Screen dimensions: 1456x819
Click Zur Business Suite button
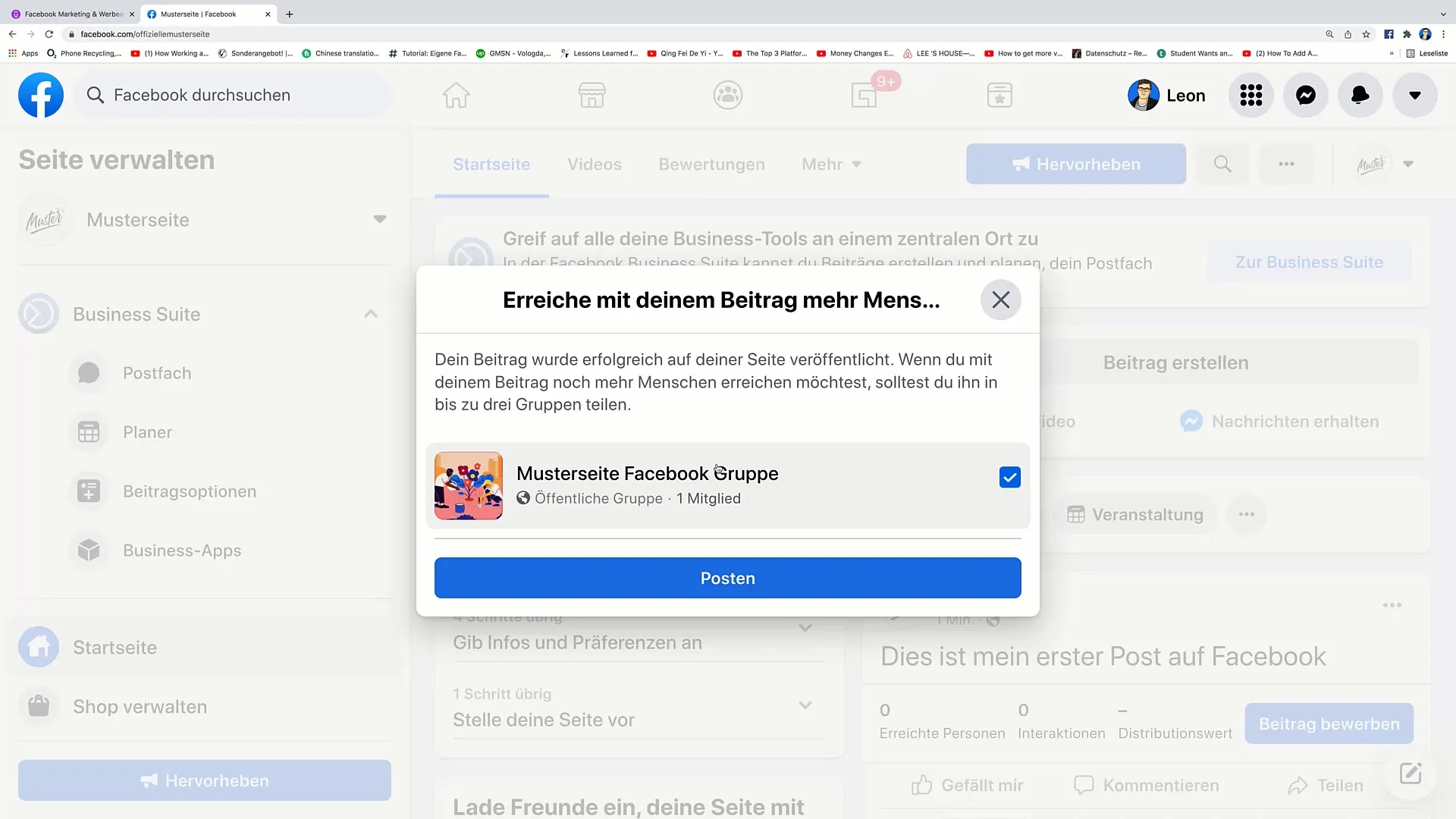1309,262
